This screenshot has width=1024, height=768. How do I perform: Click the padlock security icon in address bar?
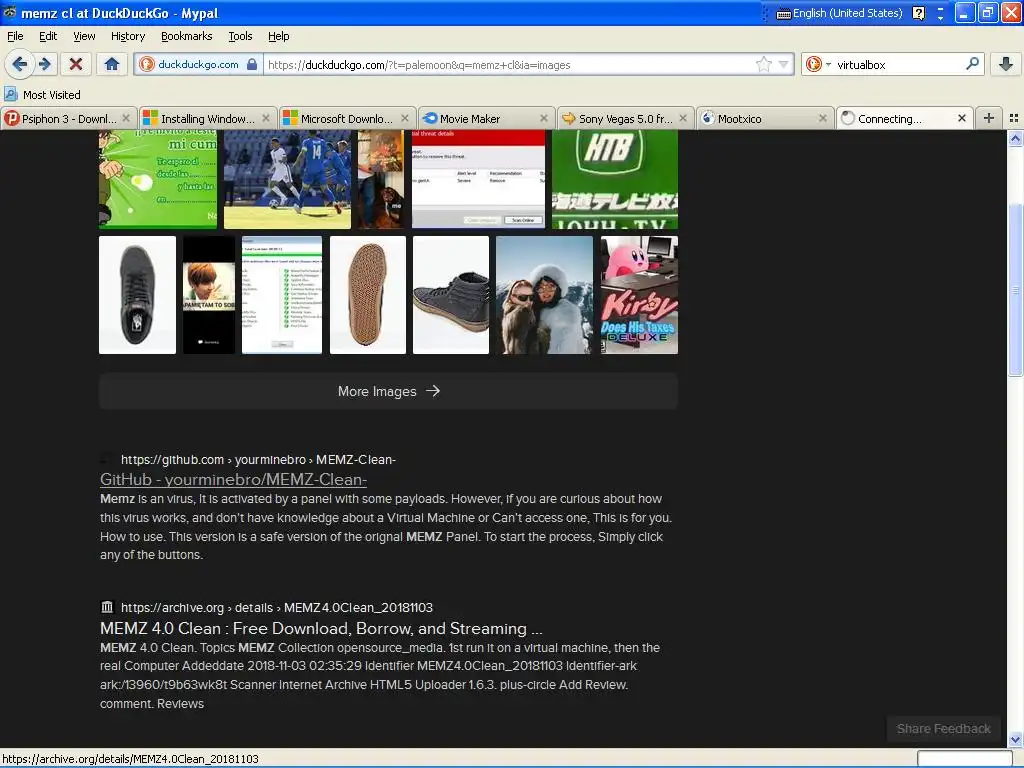pos(252,64)
